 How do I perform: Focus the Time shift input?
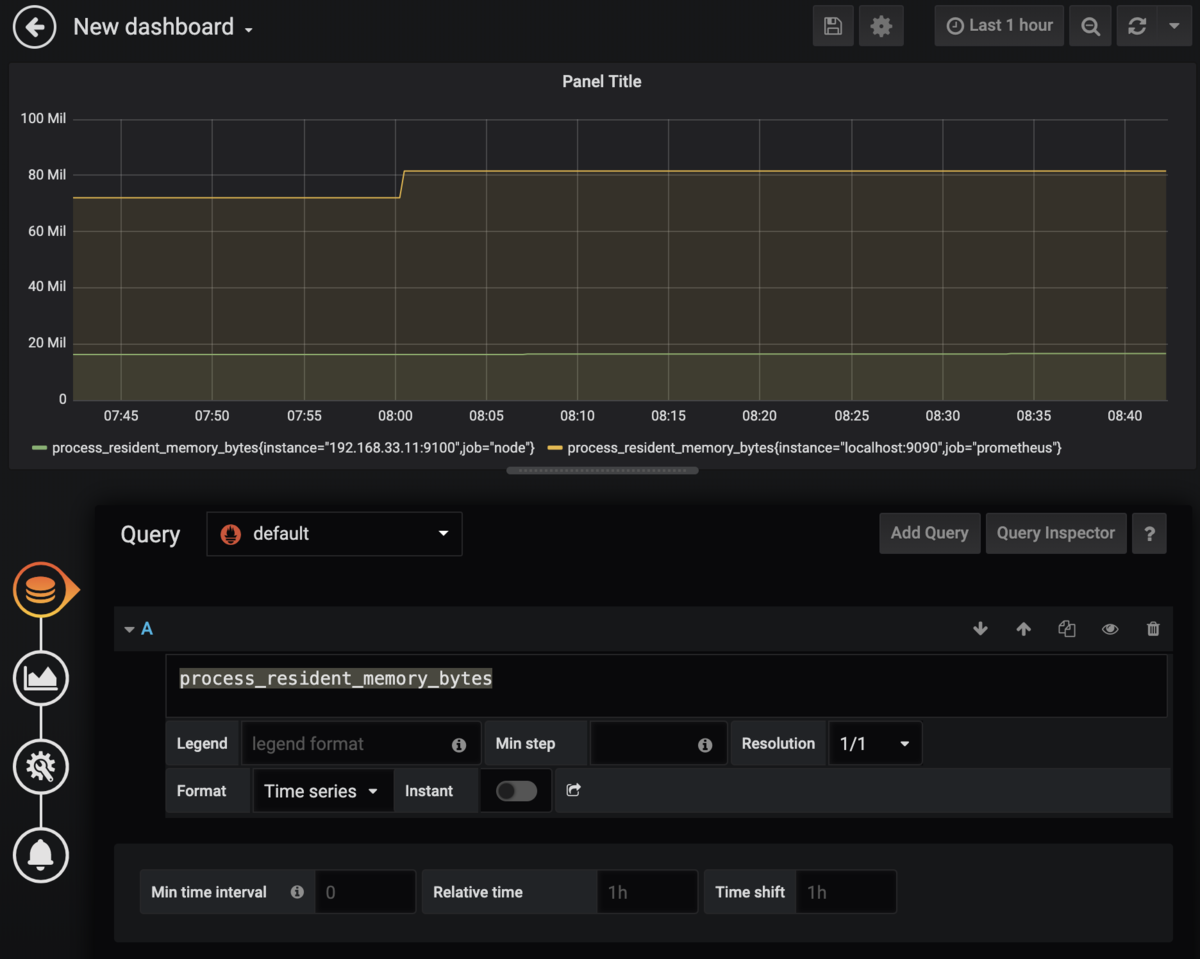coord(846,892)
